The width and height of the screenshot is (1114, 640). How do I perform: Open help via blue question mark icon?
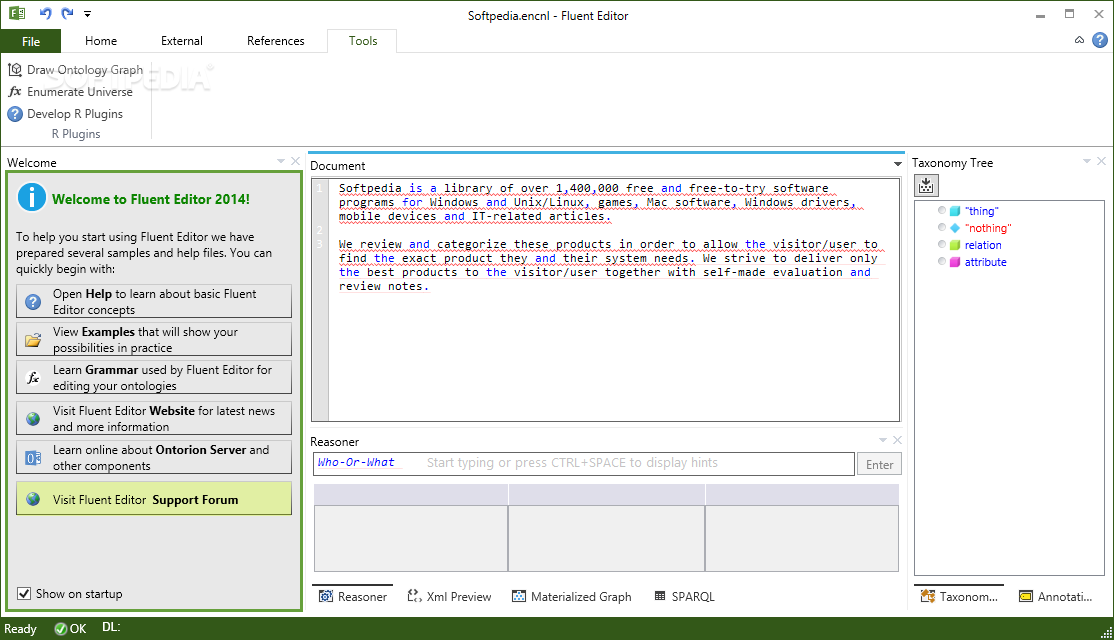tap(1100, 40)
